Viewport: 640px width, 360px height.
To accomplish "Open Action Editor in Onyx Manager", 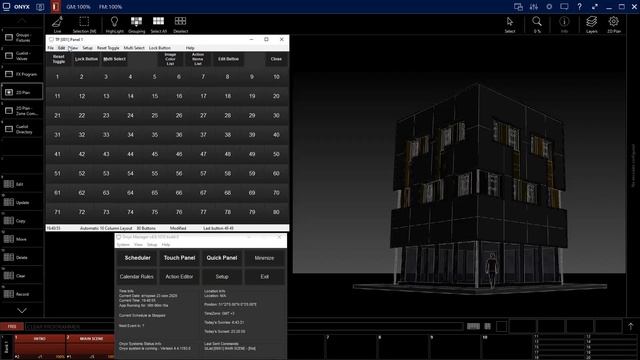I will [179, 277].
